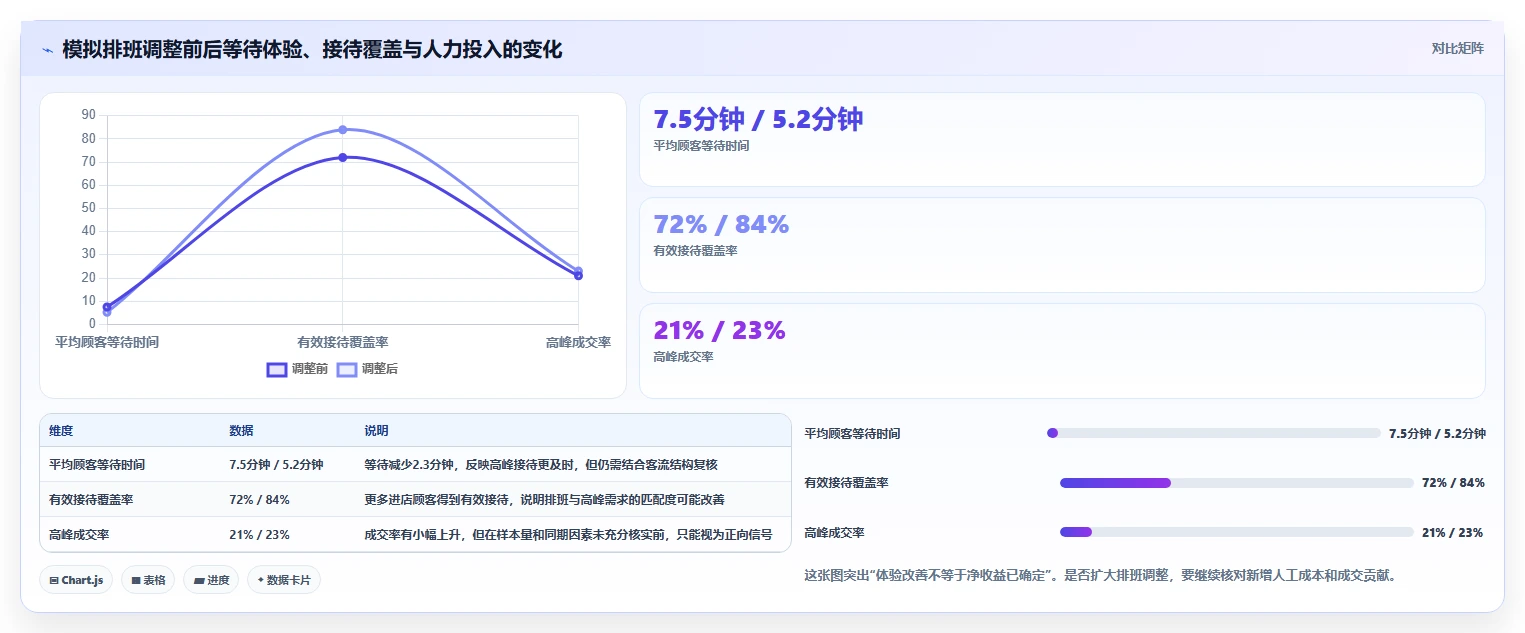Click the 调整前 data point for 高峰成交率
This screenshot has height=633, width=1525.
[x=578, y=276]
